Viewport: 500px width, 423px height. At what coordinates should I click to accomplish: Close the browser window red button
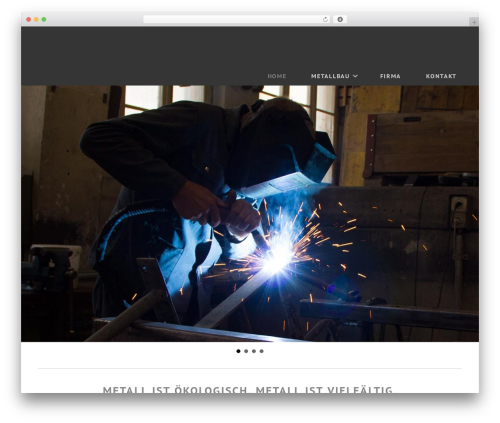(29, 19)
